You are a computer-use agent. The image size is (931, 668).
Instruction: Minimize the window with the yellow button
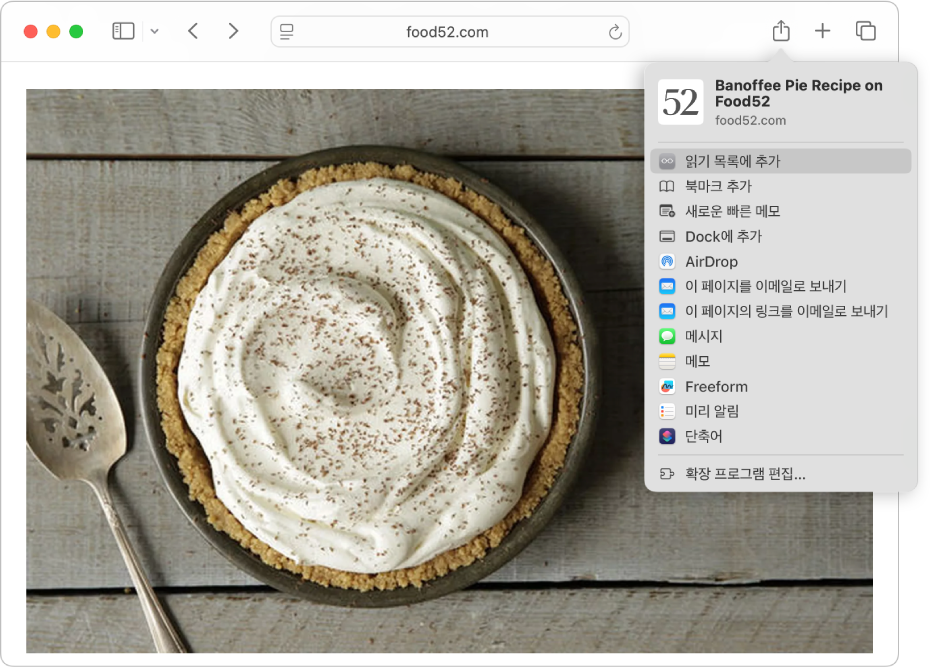coord(53,31)
